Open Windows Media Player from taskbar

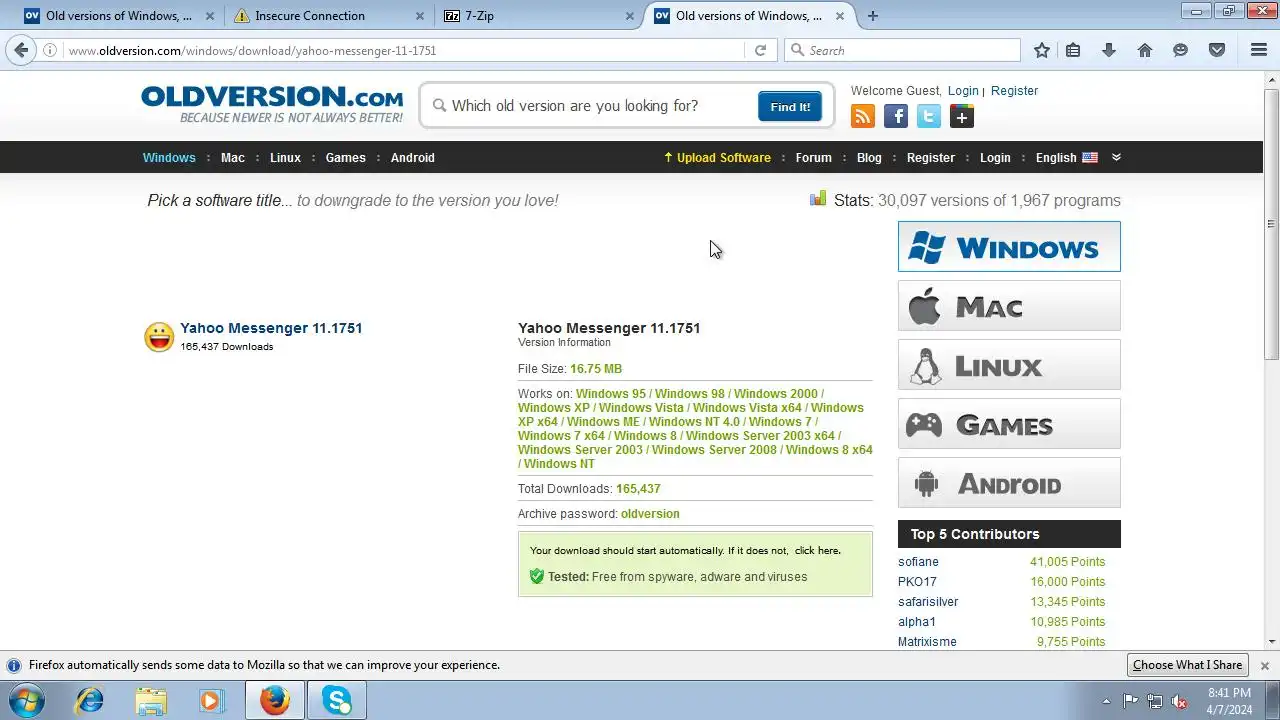coord(211,700)
